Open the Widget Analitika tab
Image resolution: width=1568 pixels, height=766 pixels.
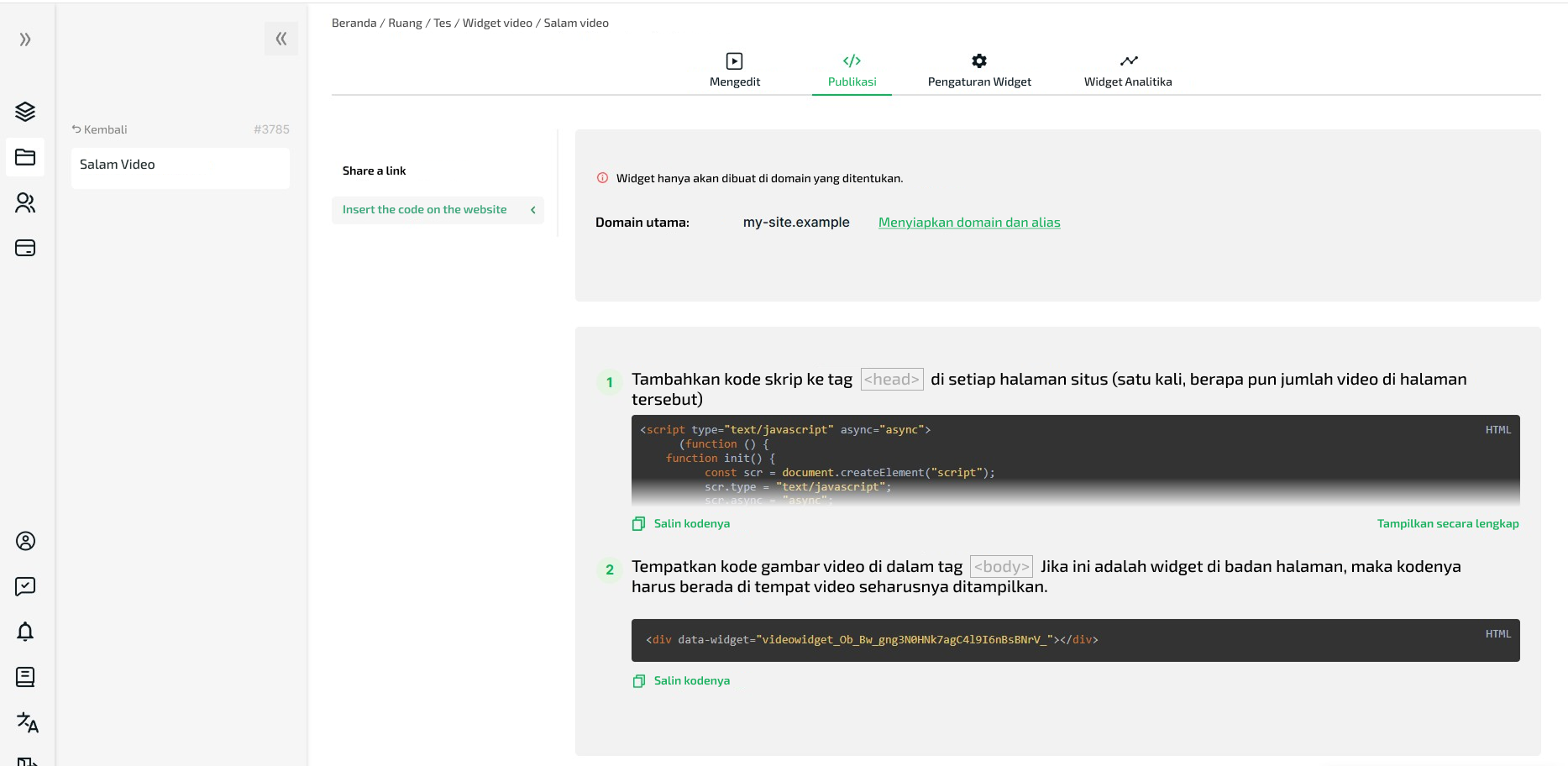1127,71
